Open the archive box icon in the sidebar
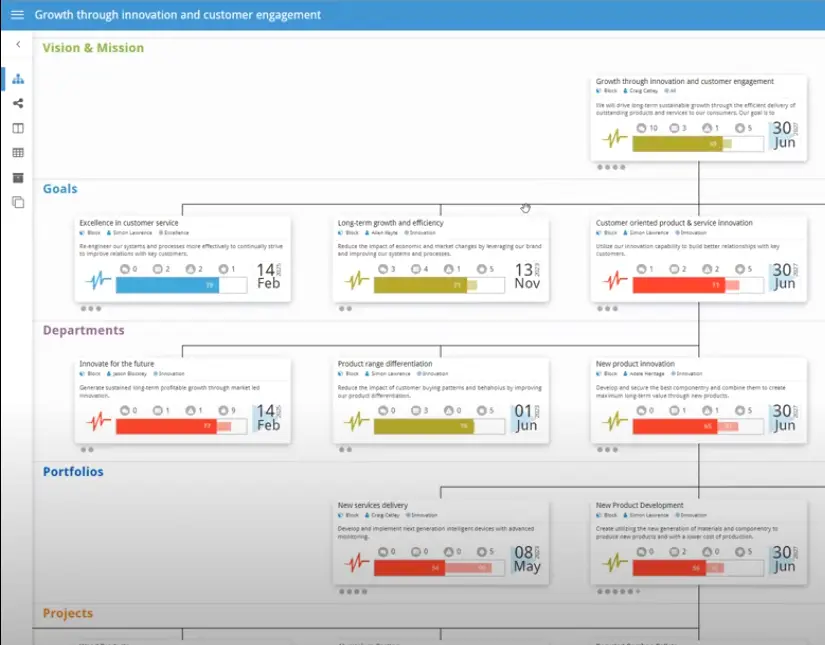 coord(18,178)
